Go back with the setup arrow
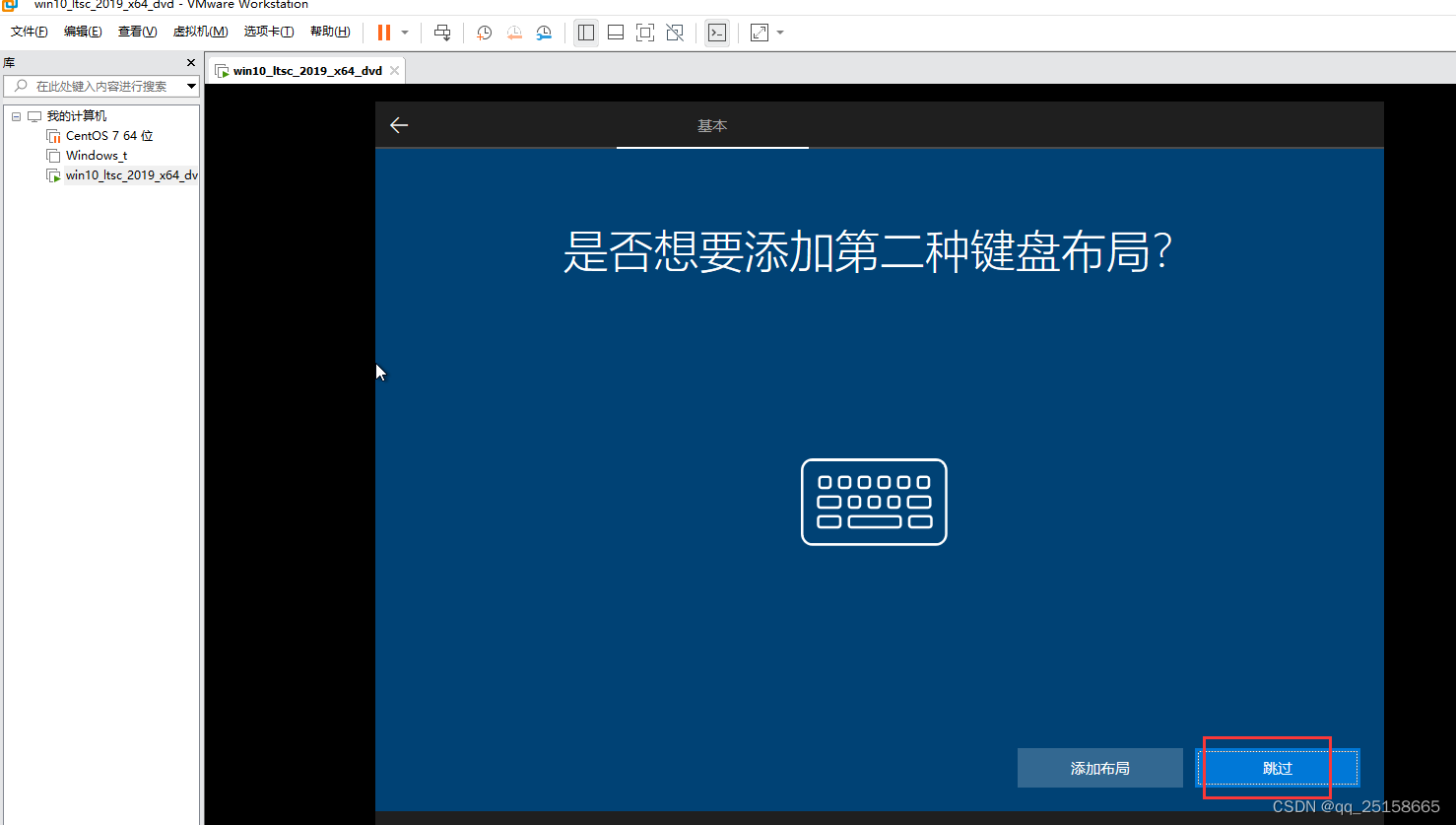This screenshot has height=825, width=1456. tap(399, 125)
